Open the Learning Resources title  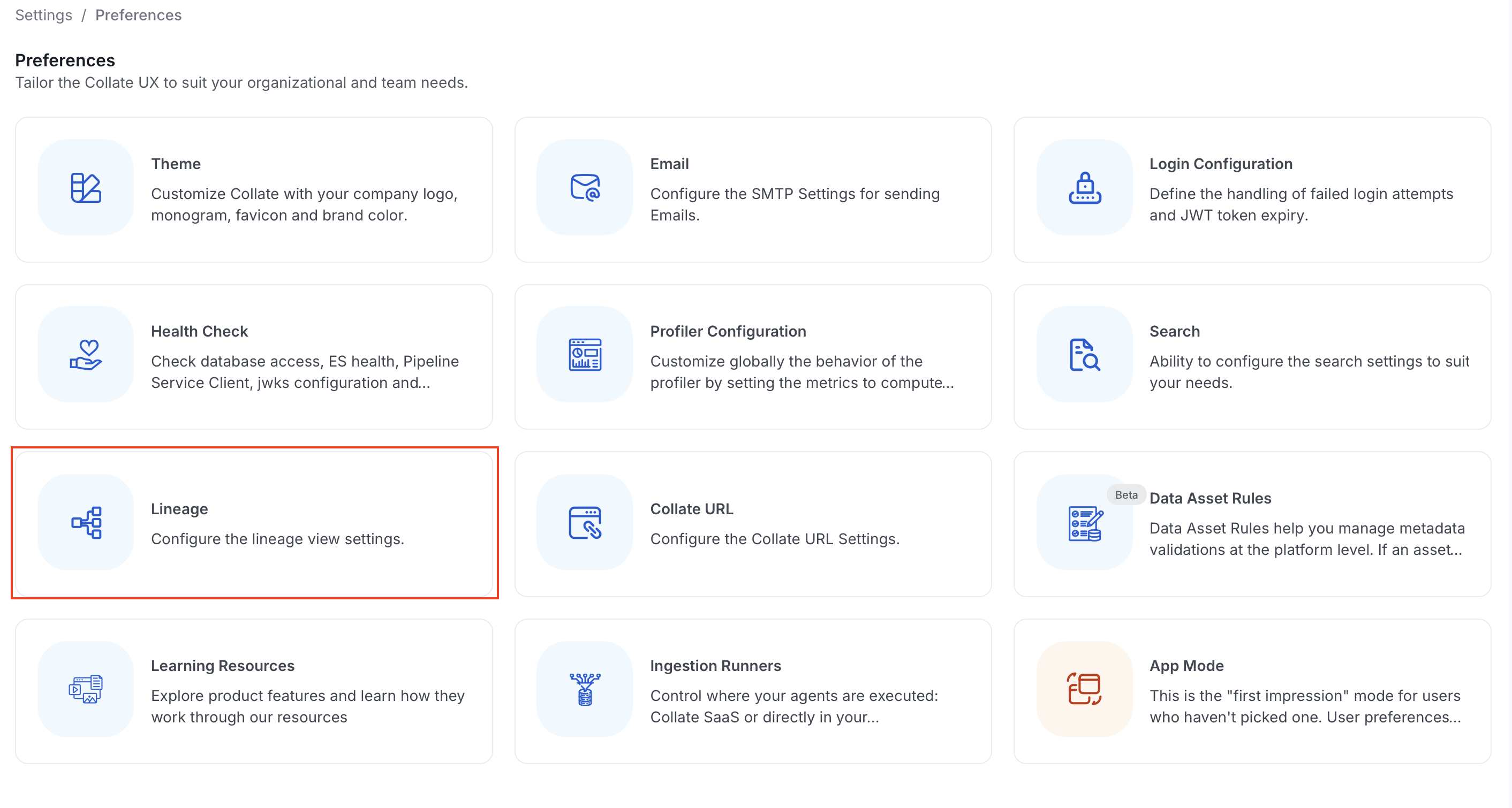click(x=223, y=666)
